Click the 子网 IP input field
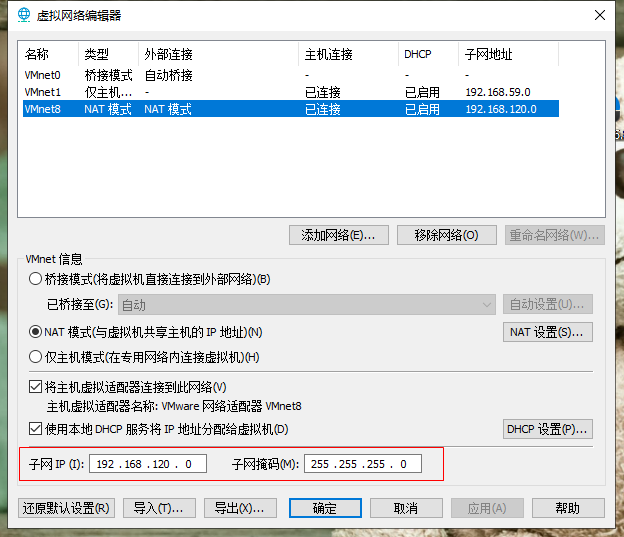624x537 pixels. point(148,464)
